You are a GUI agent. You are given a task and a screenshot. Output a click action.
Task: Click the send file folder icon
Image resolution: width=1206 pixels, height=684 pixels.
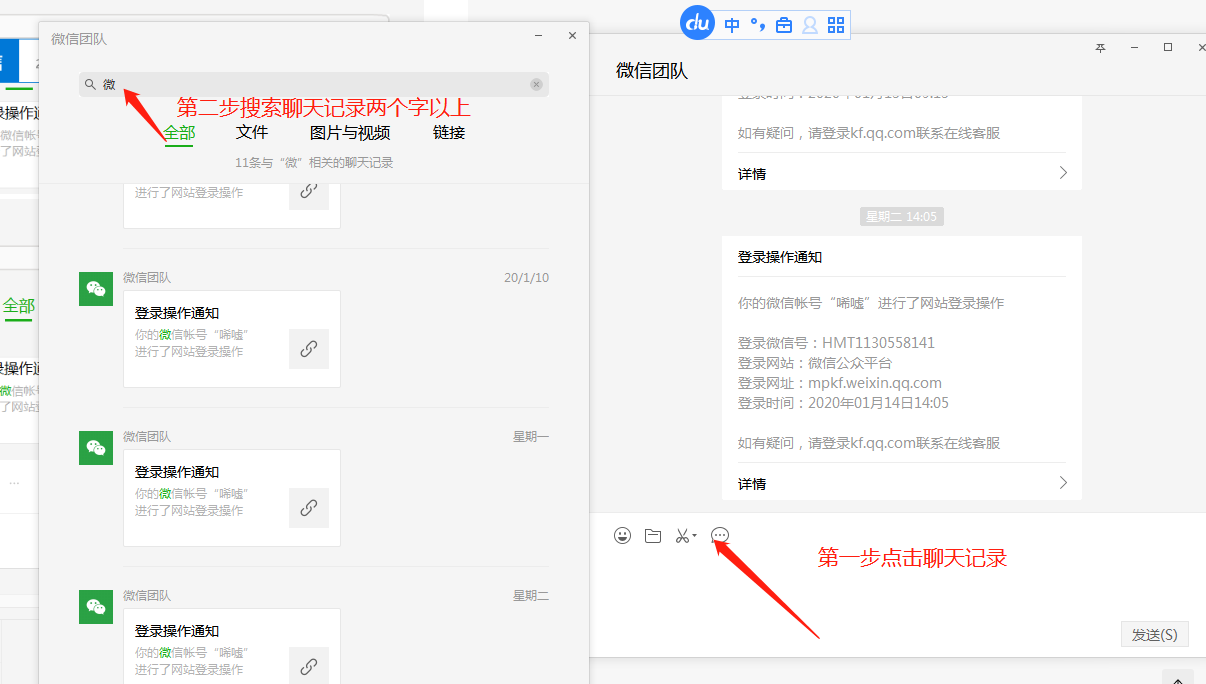(x=653, y=536)
